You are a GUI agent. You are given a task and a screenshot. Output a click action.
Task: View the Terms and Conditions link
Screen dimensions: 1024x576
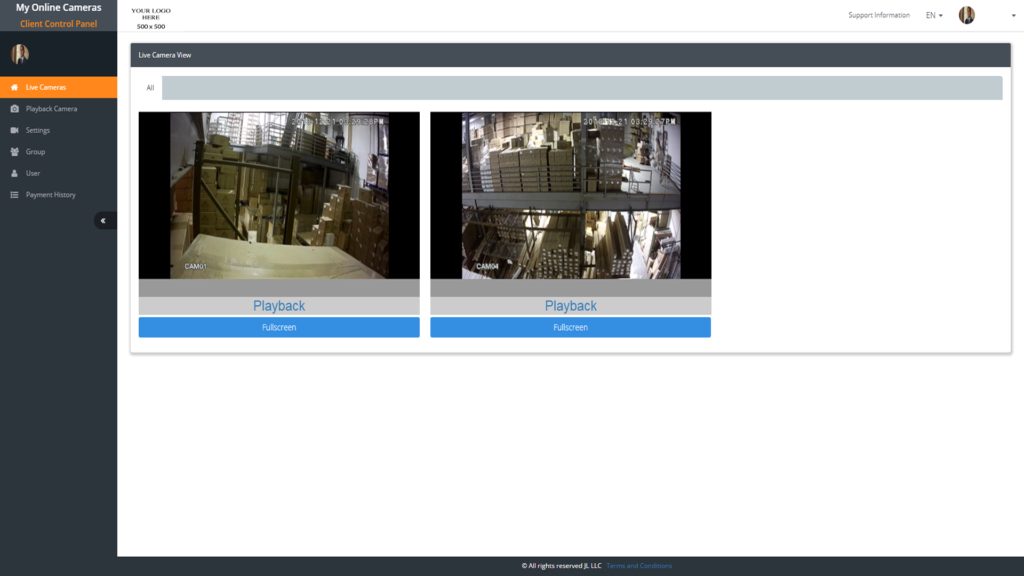[638, 565]
